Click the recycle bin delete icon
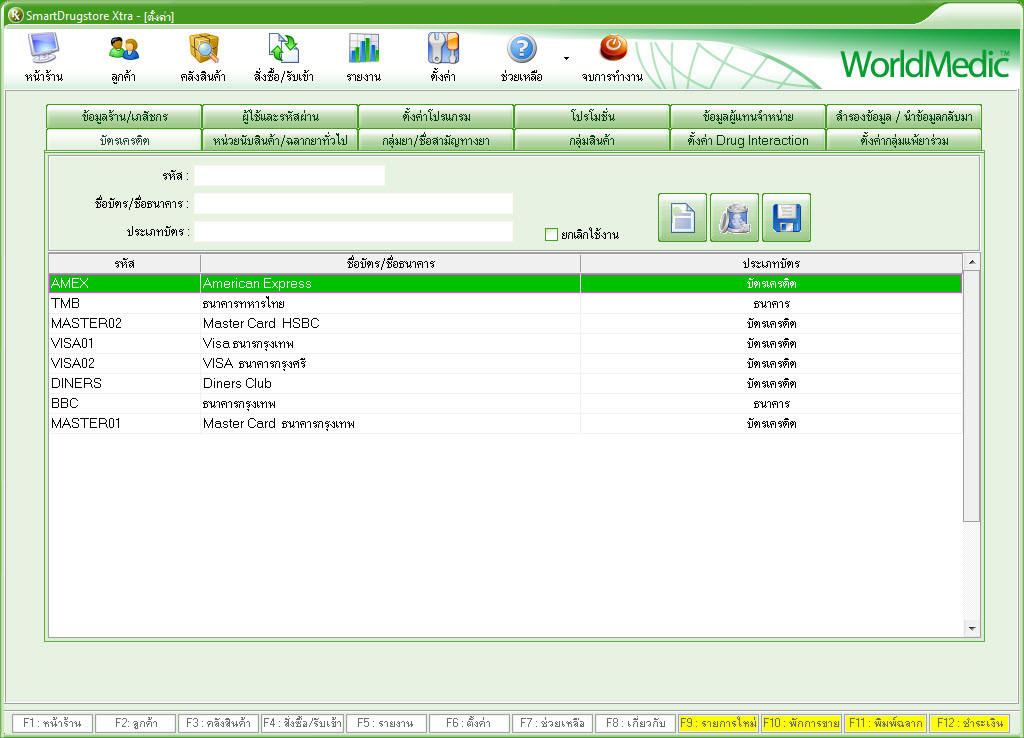 click(734, 218)
